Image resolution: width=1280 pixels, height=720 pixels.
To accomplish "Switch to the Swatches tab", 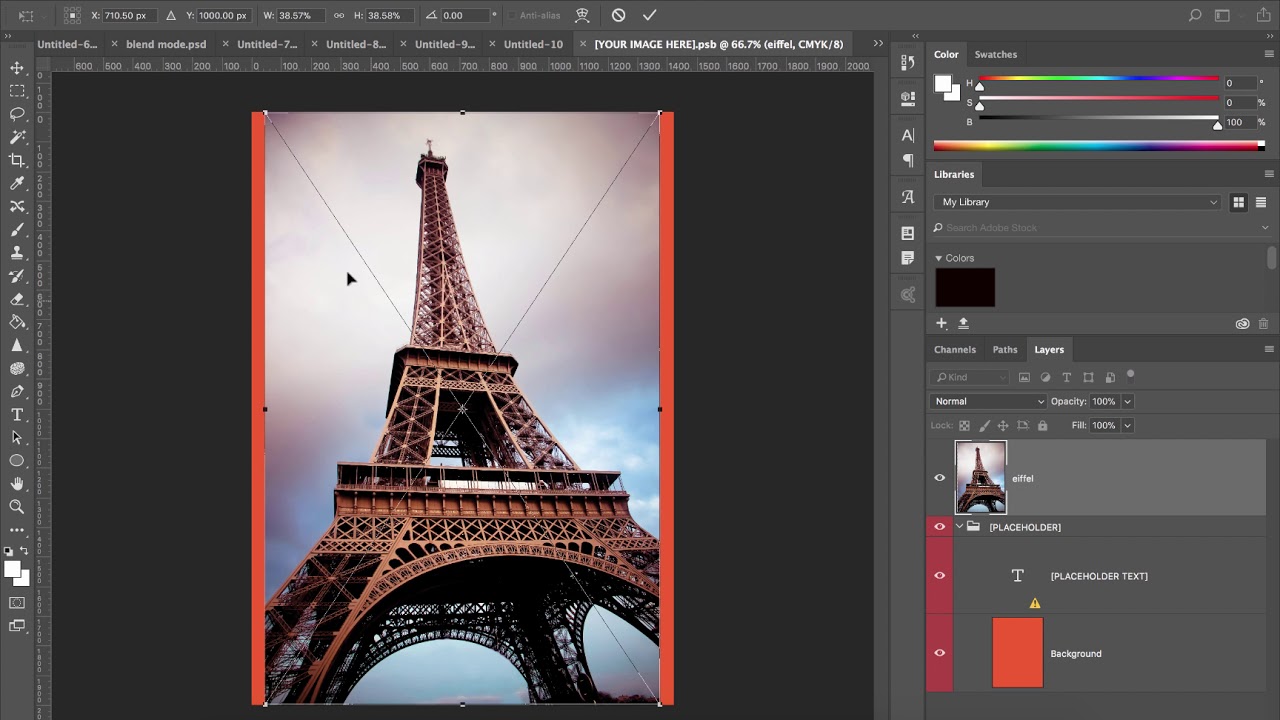I will 996,55.
